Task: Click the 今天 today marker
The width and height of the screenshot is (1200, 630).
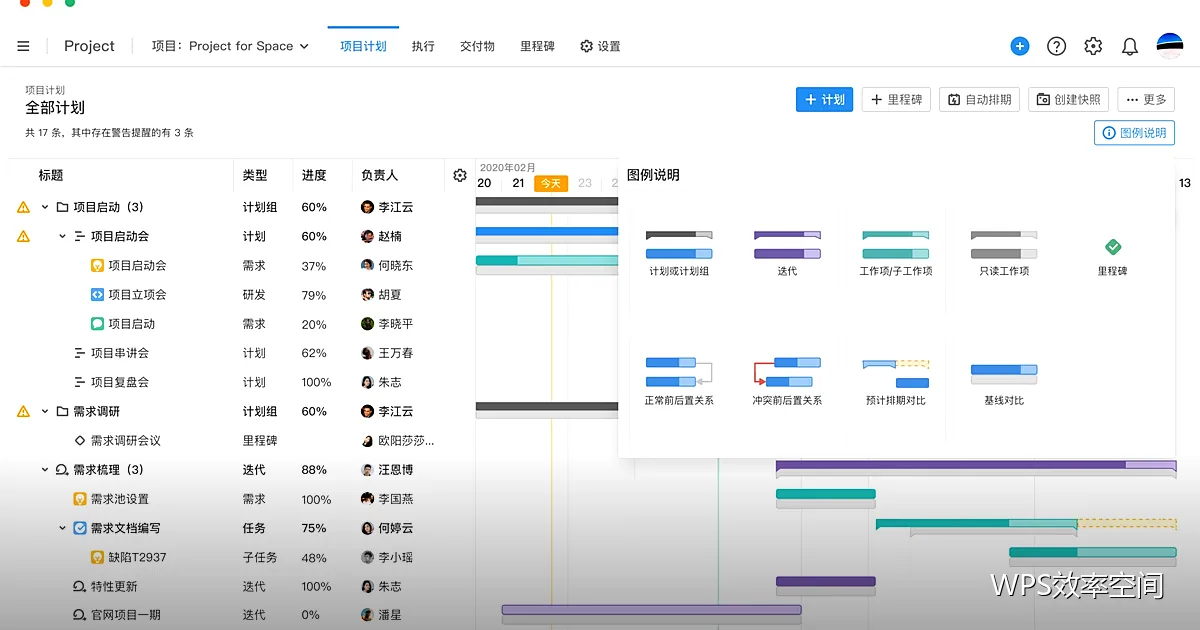Action: (551, 183)
